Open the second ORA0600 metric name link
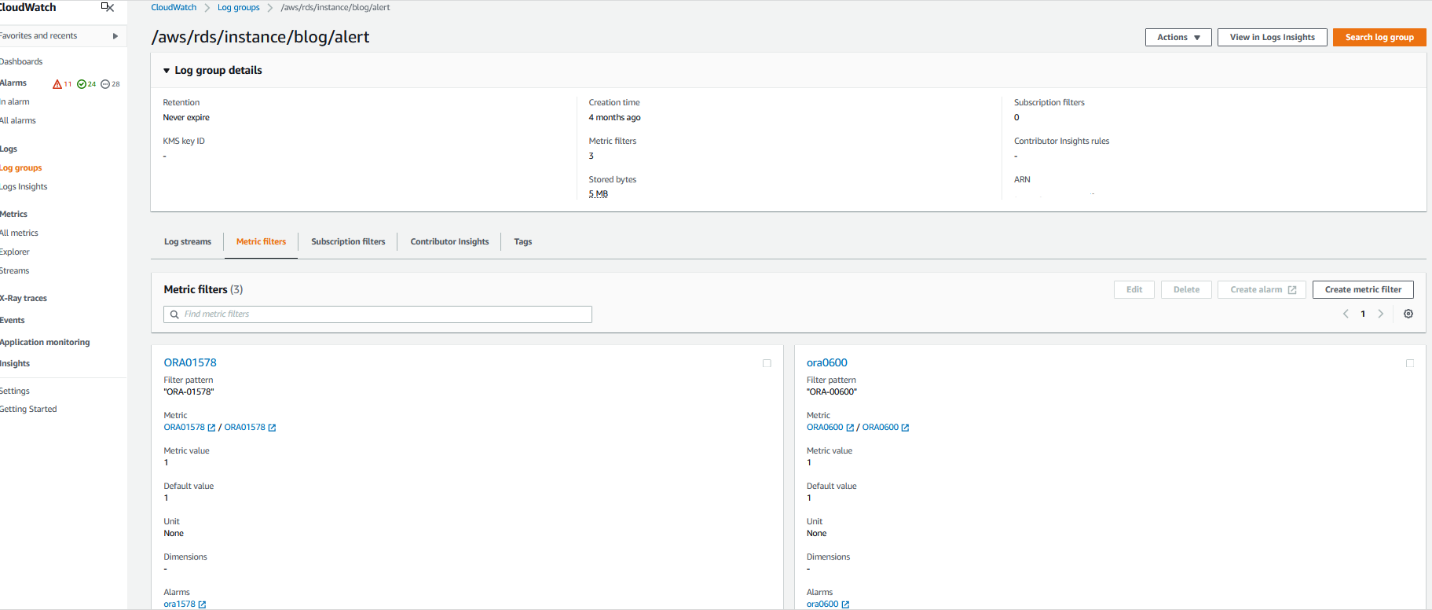The image size is (1432, 610). [x=885, y=427]
